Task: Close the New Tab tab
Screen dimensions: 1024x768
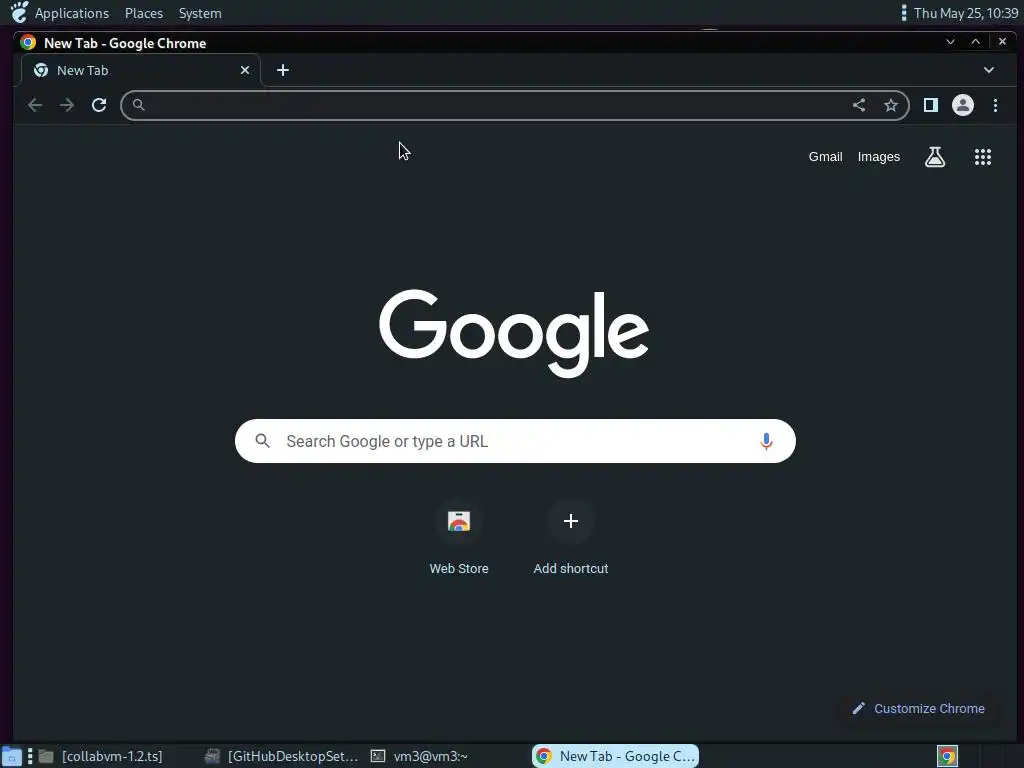Action: pyautogui.click(x=245, y=70)
